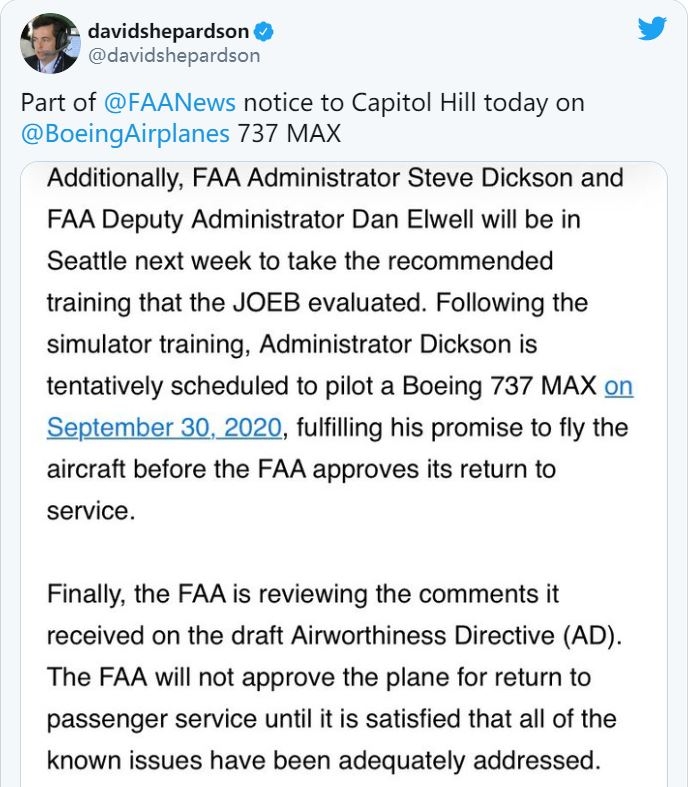This screenshot has width=689, height=787.
Task: Click the underlined word "on" before the date
Action: tap(618, 386)
